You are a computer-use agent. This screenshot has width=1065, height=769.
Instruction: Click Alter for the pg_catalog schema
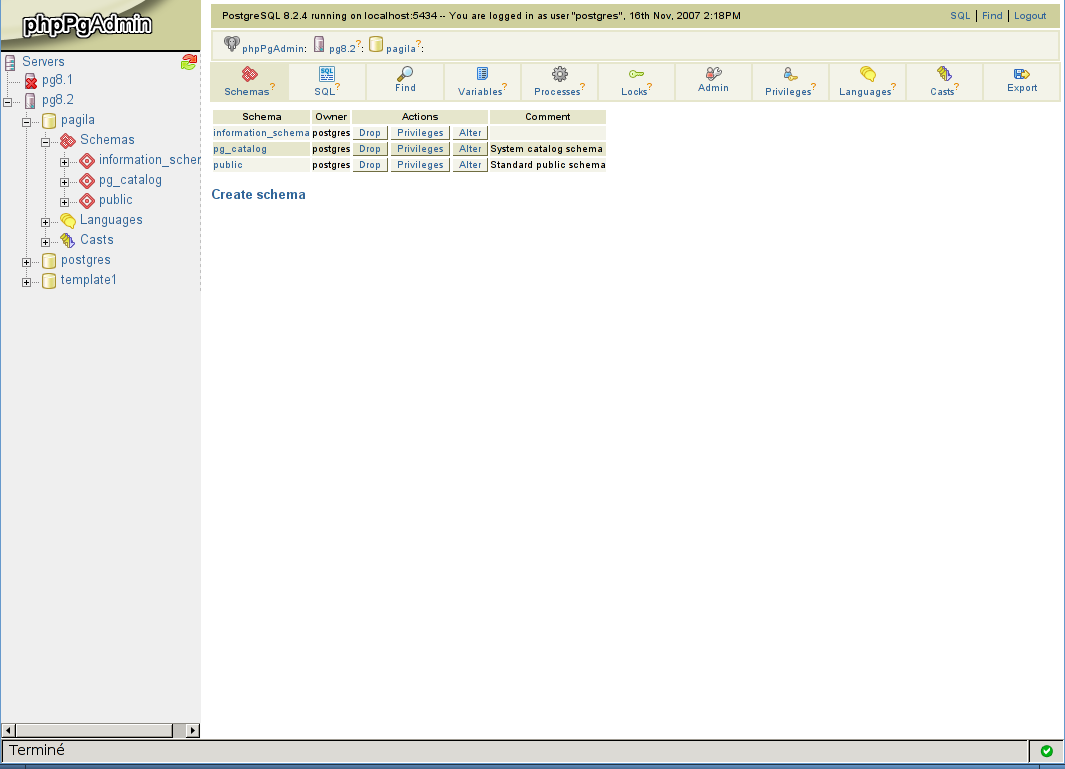(x=470, y=149)
